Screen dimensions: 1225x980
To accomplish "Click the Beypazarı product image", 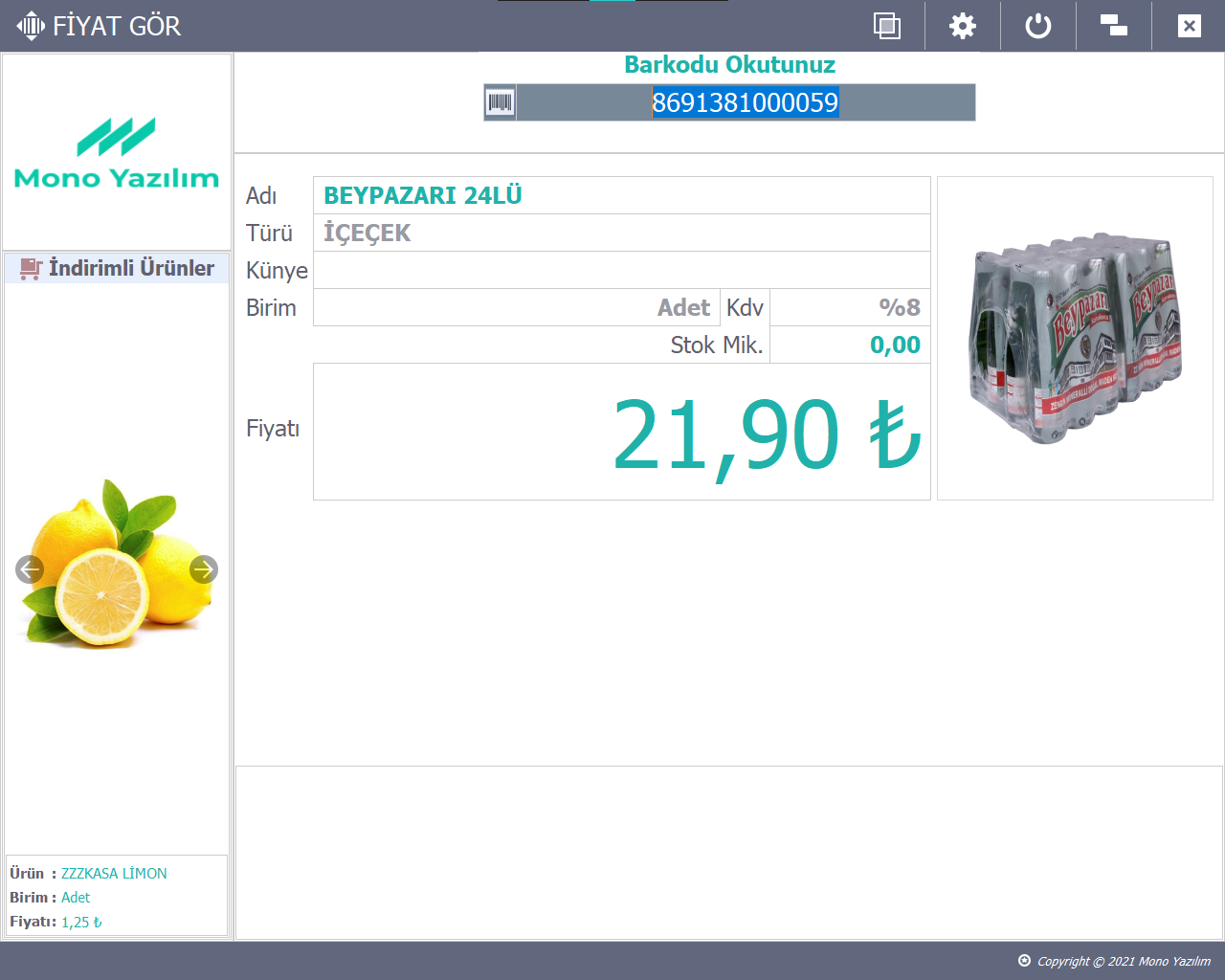I will click(1075, 338).
